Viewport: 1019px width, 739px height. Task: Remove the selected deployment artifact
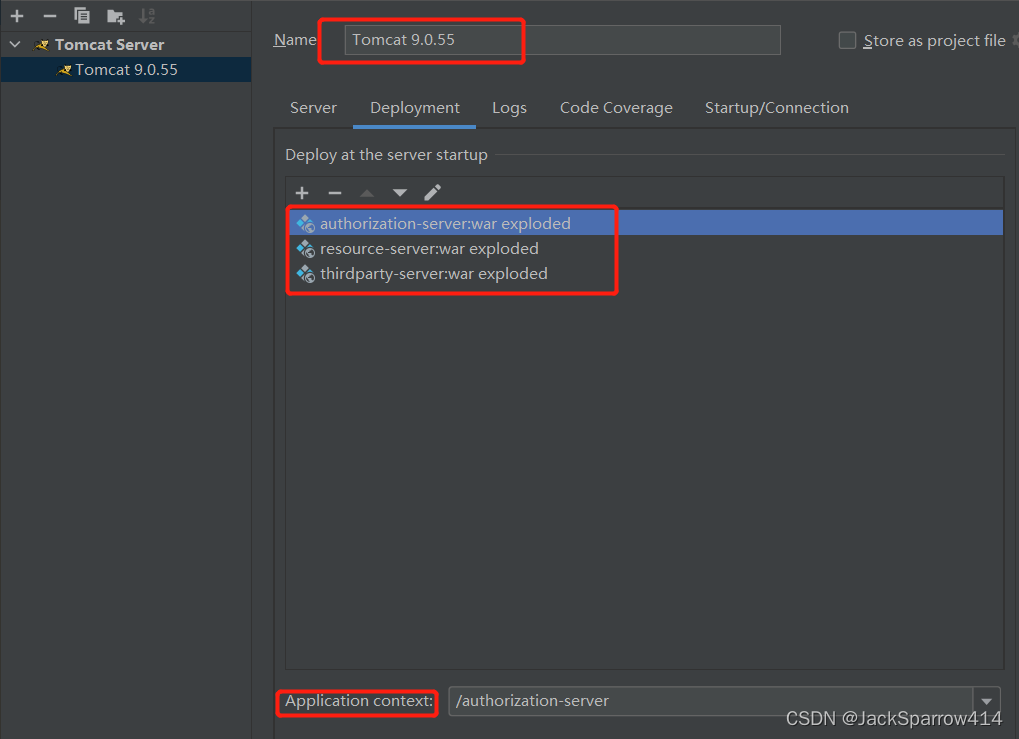click(x=335, y=193)
